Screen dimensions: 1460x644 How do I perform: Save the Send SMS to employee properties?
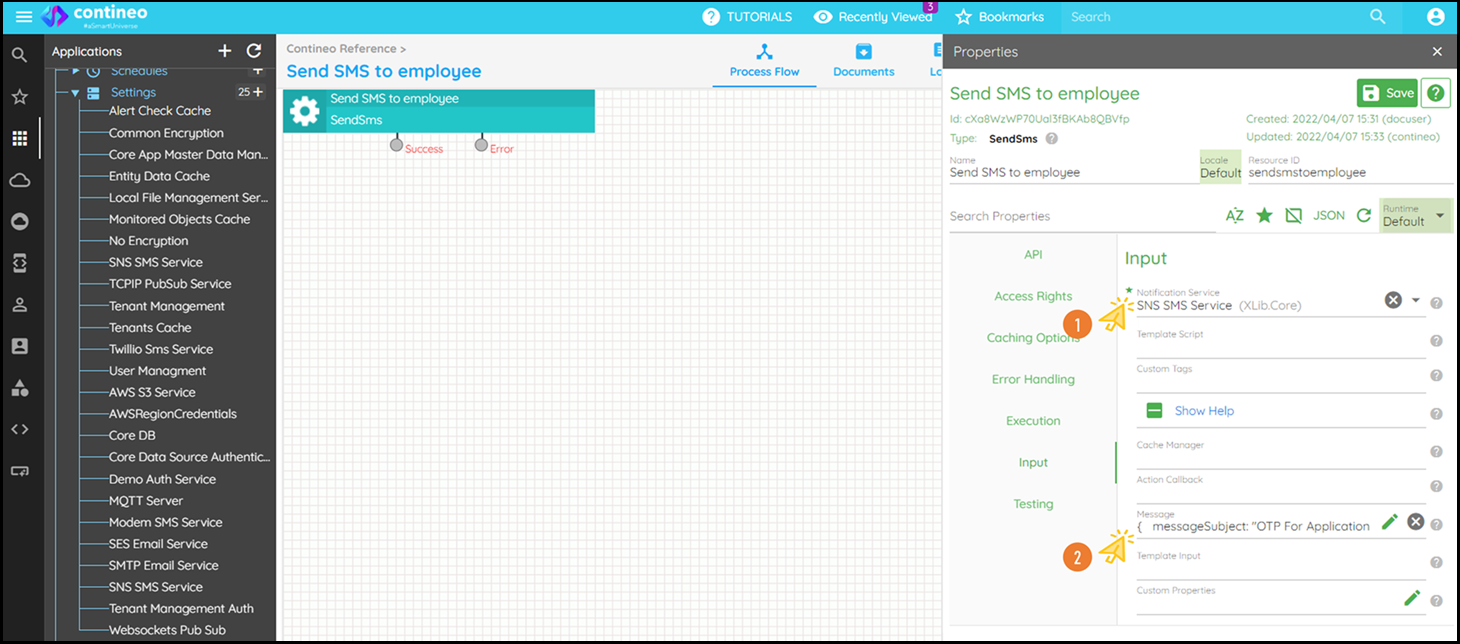[x=1387, y=92]
